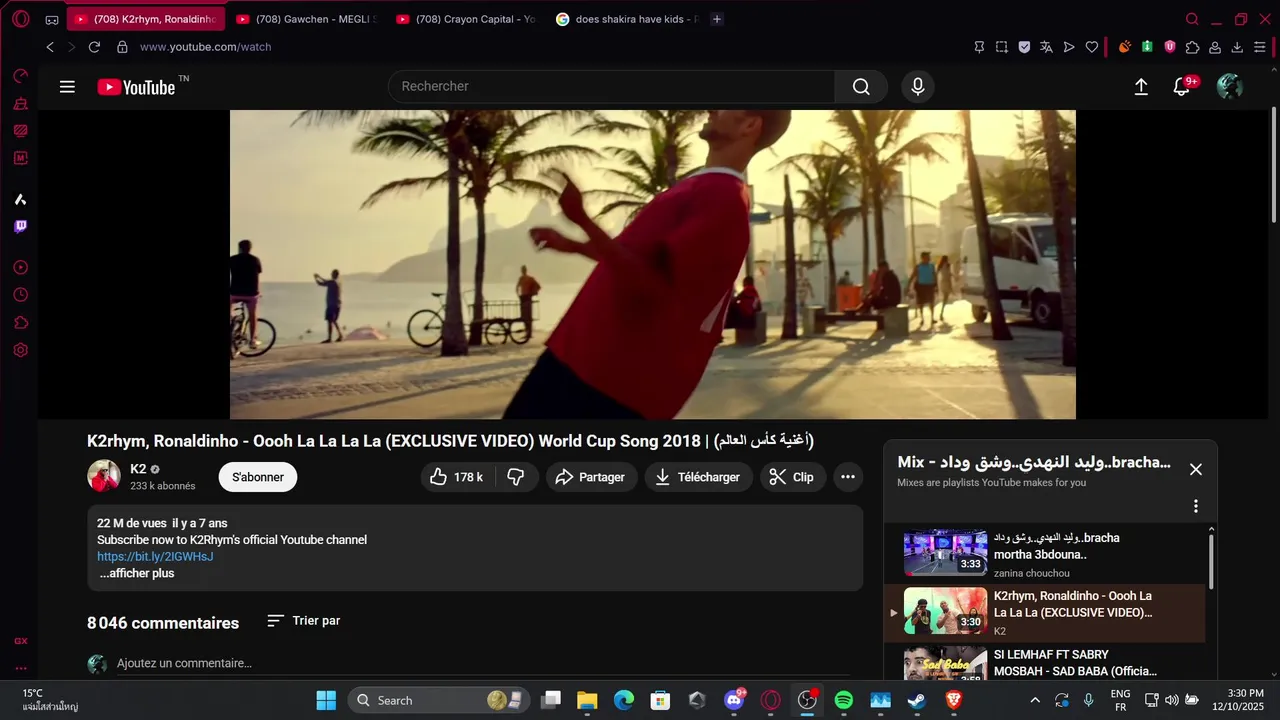Screen dimensions: 1280x720
Task: Open YouTube notifications bell
Action: pyautogui.click(x=1182, y=87)
